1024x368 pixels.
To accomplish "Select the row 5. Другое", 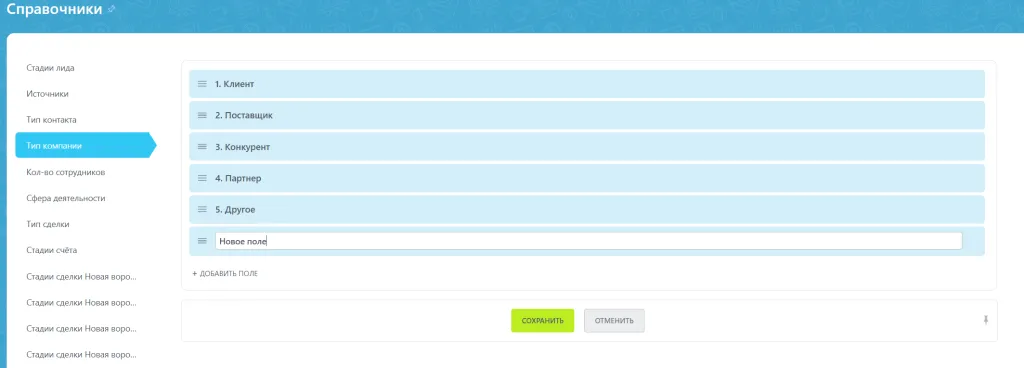I will click(587, 209).
